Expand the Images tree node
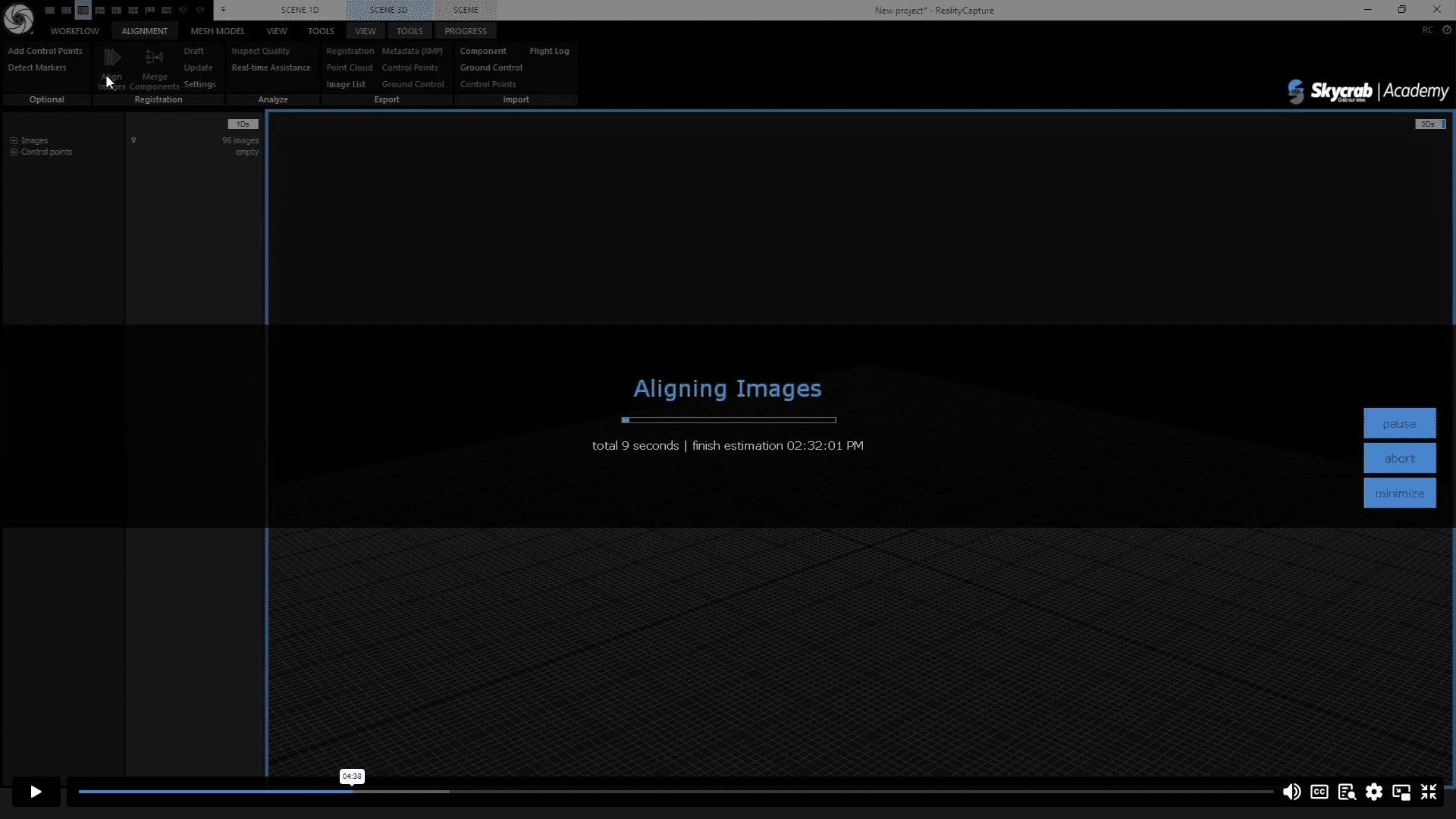1456x819 pixels. [x=14, y=140]
